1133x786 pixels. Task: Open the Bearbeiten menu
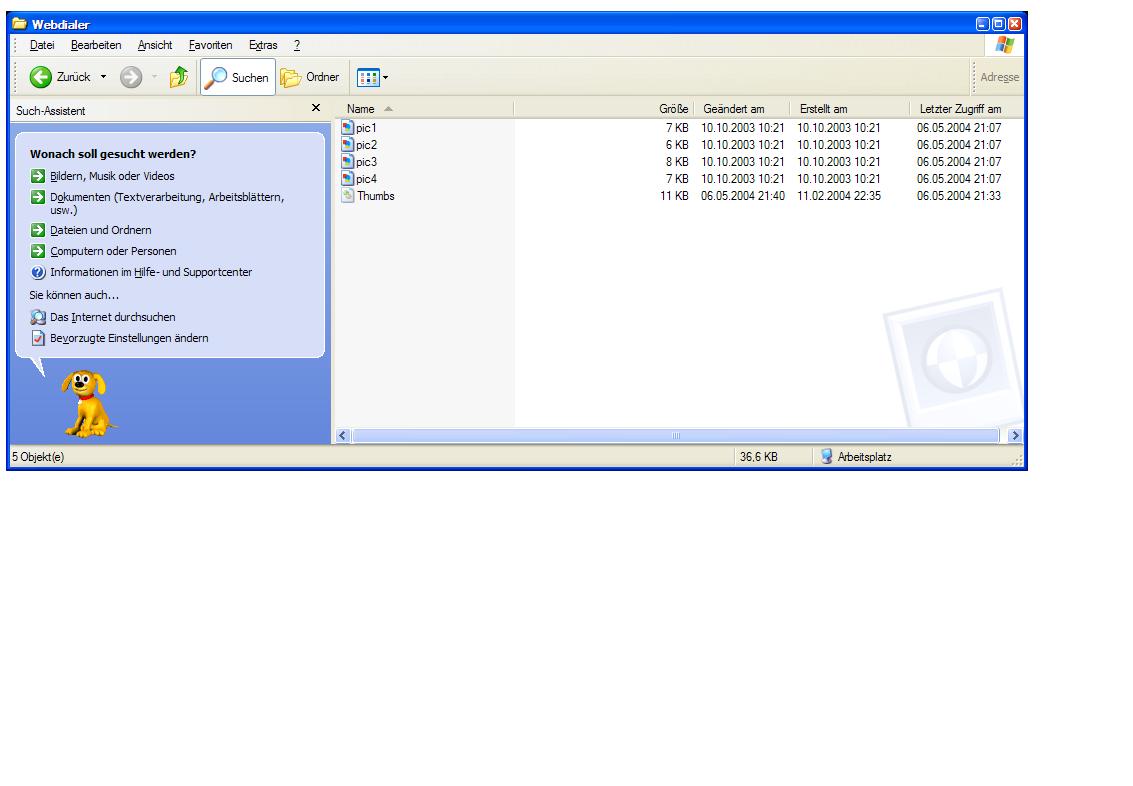point(96,45)
